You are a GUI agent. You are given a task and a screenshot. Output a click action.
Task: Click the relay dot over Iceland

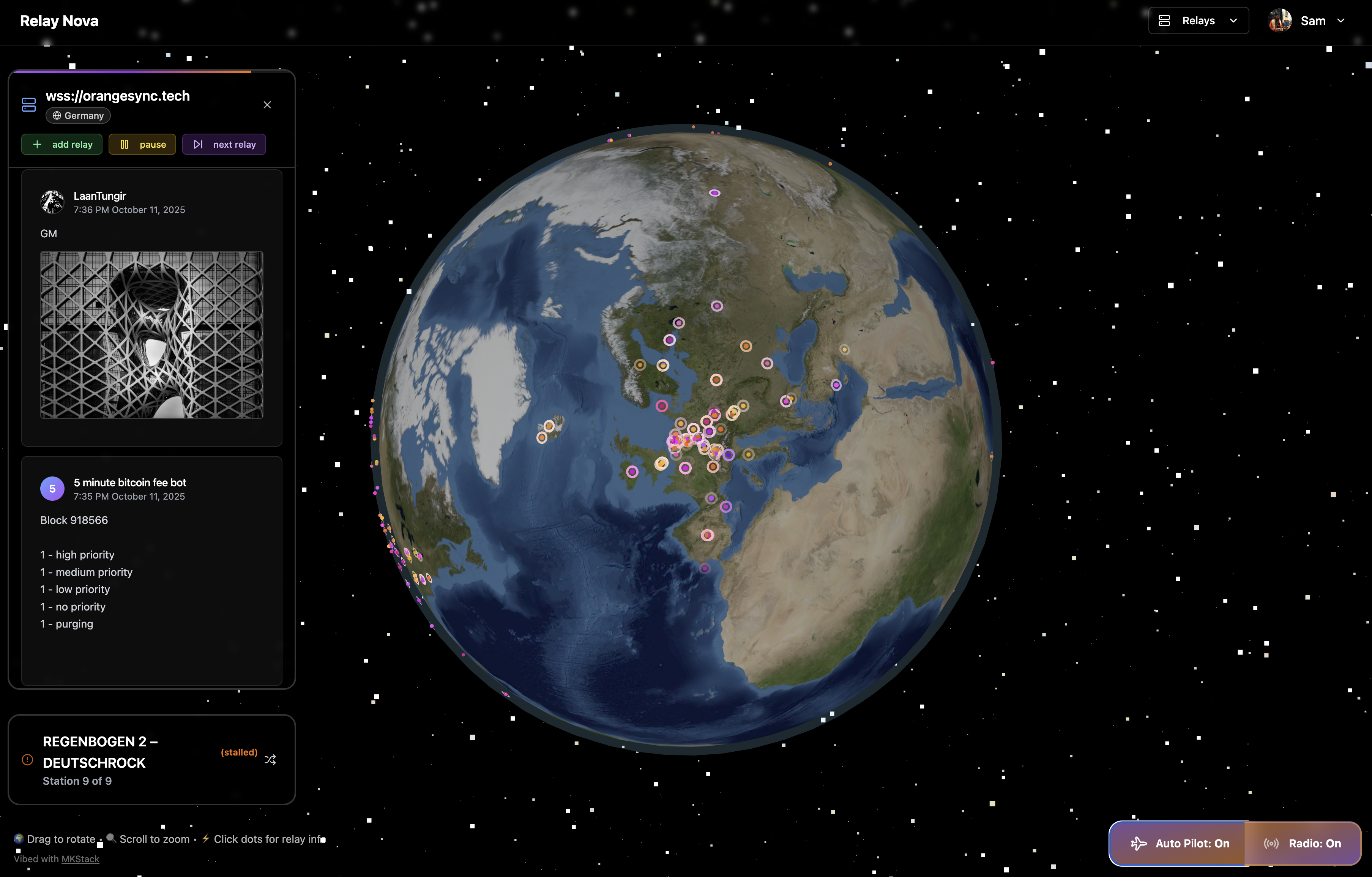[549, 426]
